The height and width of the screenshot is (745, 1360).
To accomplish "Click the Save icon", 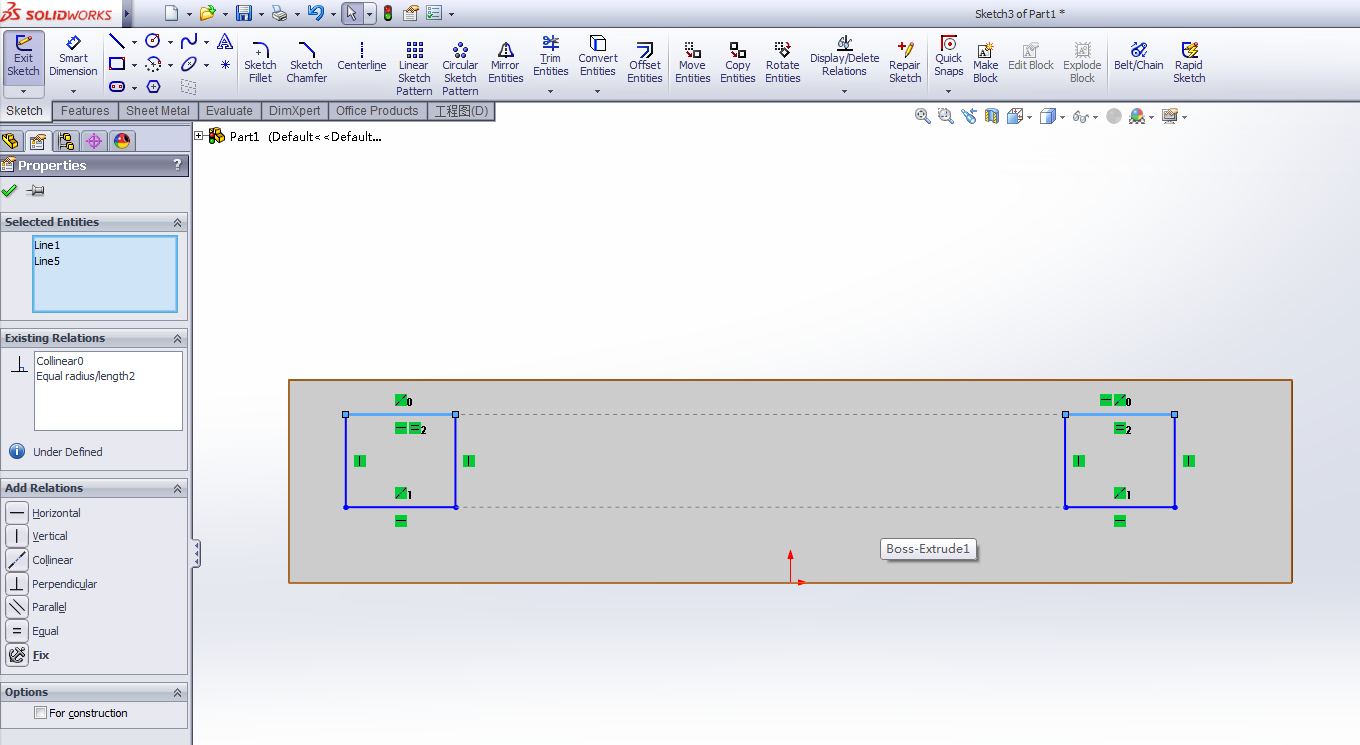I will pyautogui.click(x=244, y=13).
